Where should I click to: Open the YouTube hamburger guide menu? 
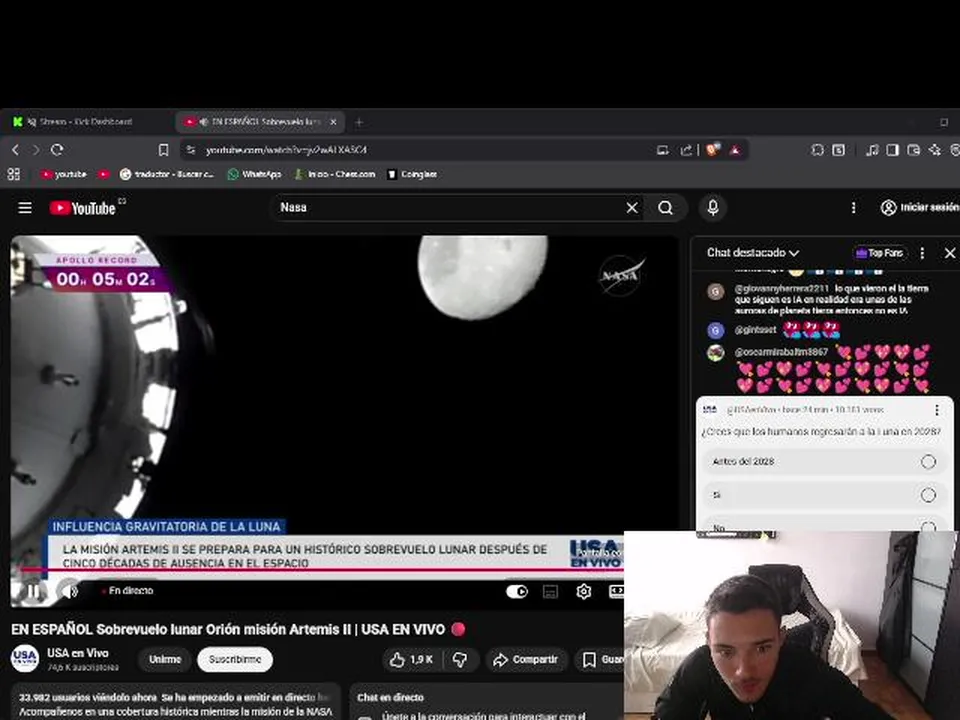(x=24, y=208)
